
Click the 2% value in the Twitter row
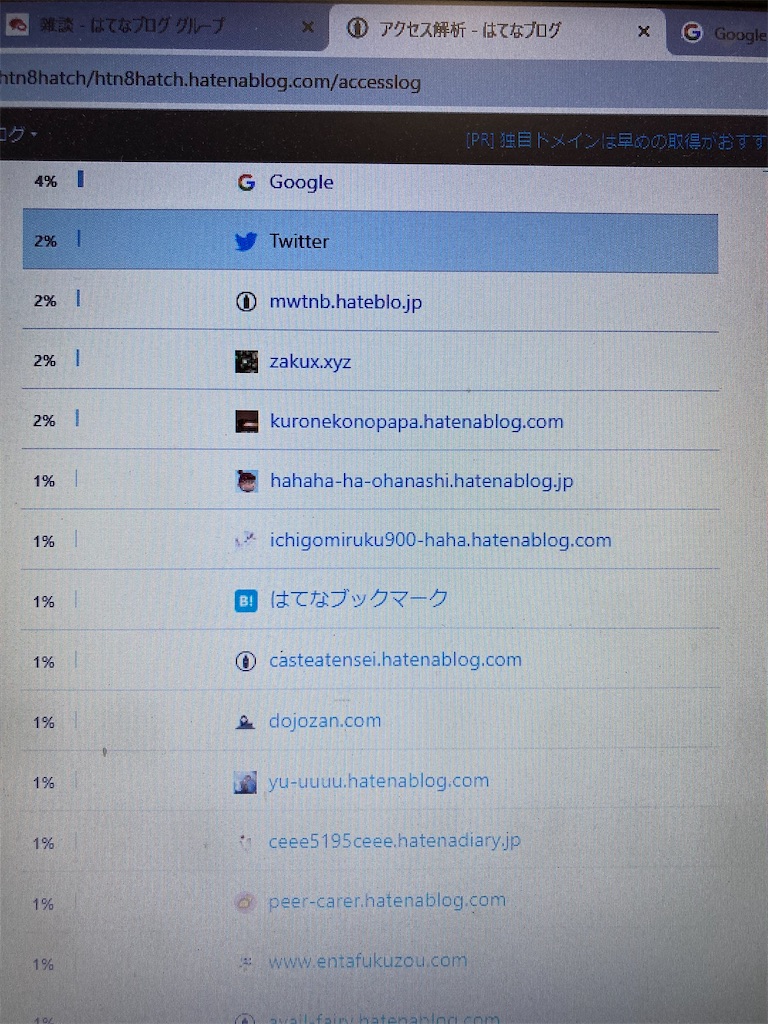pos(45,241)
